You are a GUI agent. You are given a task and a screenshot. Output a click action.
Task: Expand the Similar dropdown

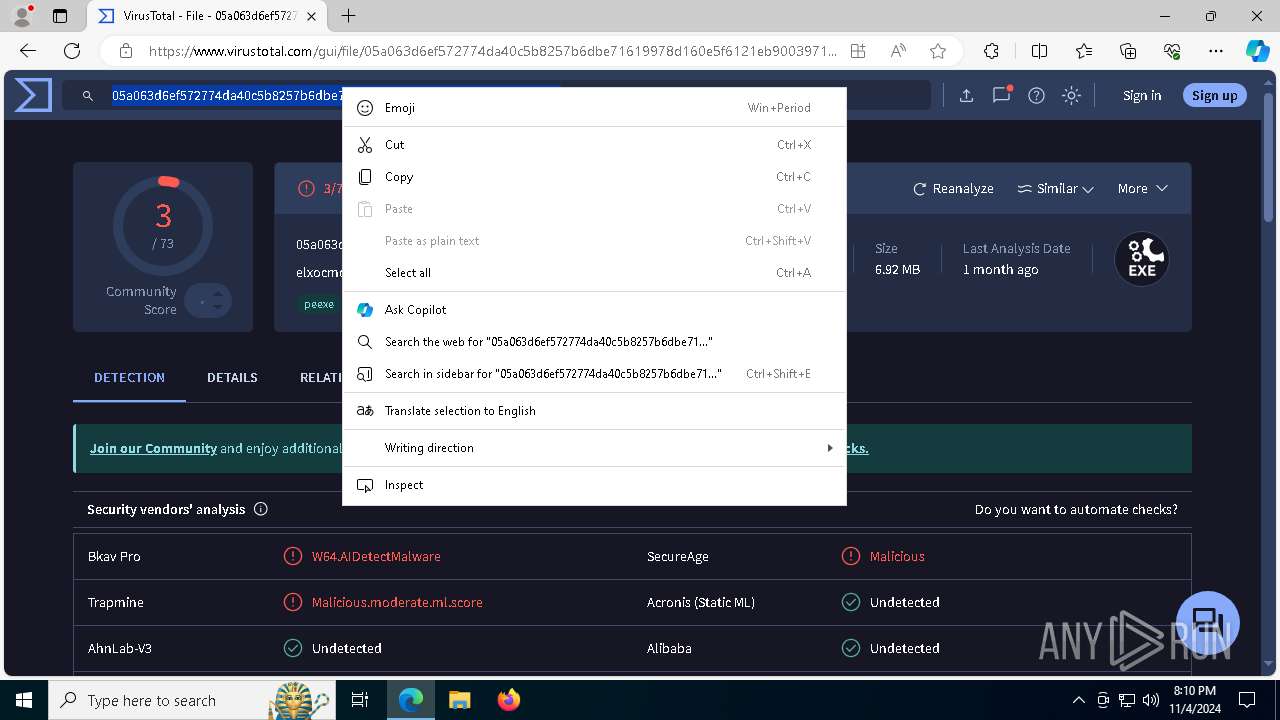click(x=1055, y=188)
